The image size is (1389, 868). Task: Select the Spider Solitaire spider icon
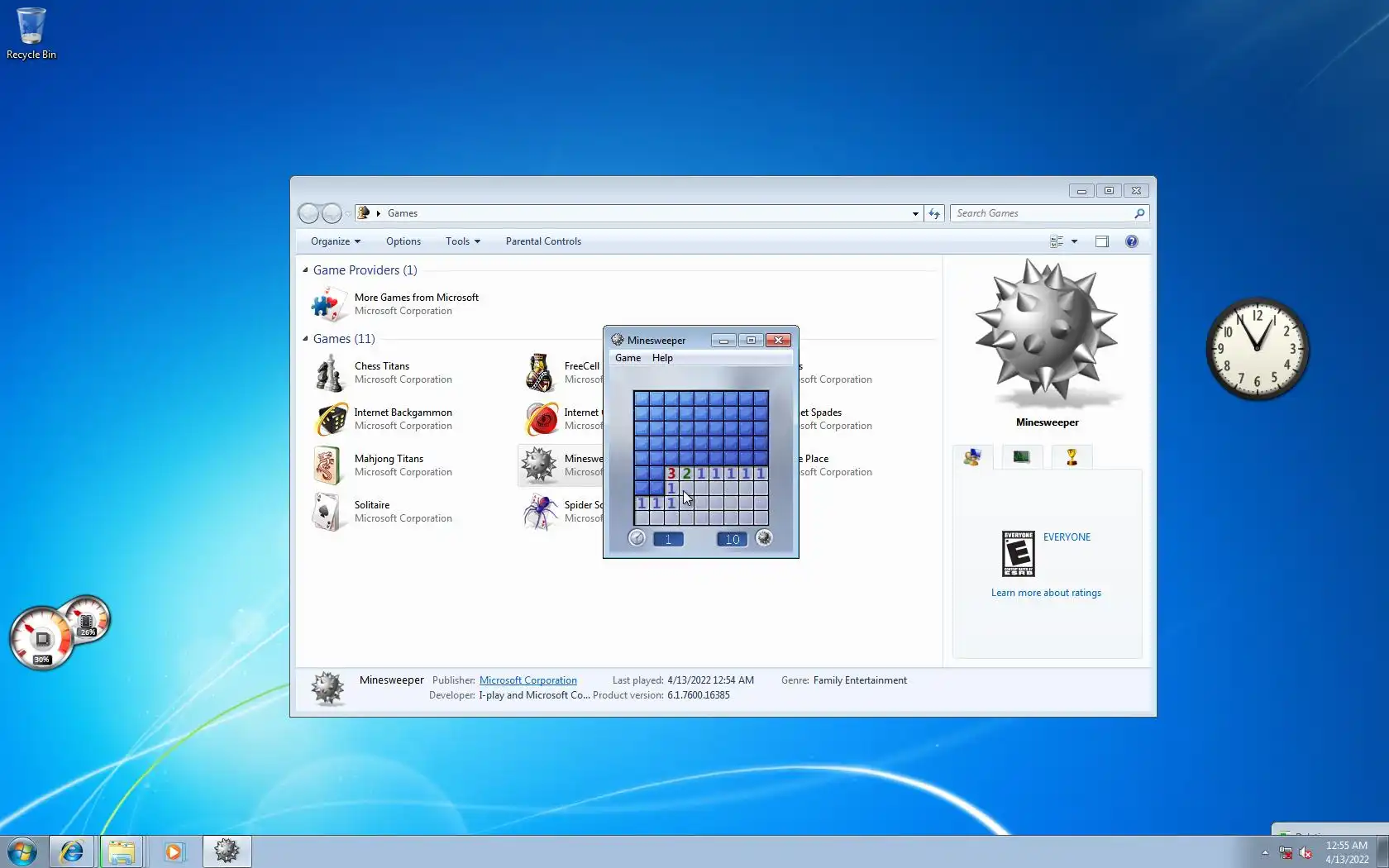[x=540, y=512]
